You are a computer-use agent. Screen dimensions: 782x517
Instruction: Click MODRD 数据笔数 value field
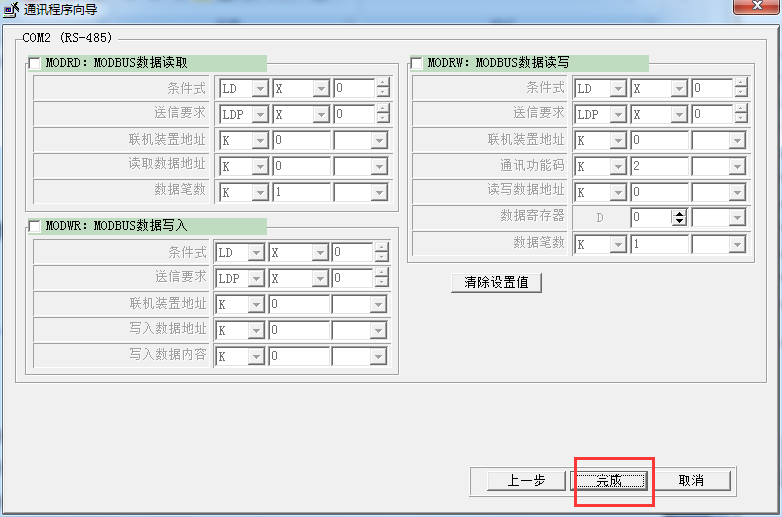point(300,192)
